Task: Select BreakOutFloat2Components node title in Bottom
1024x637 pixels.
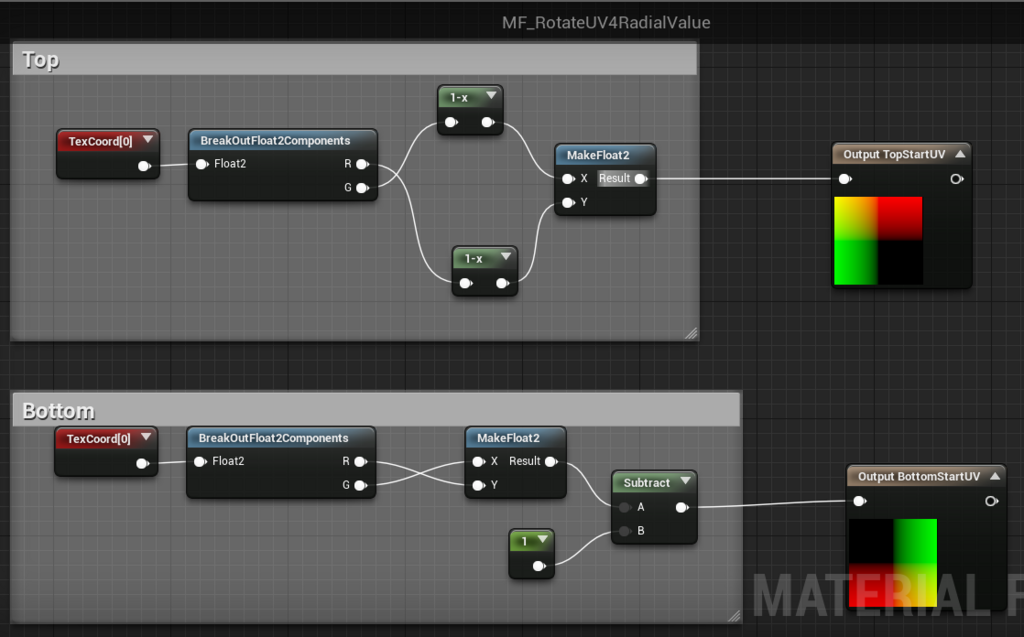Action: pos(273,438)
